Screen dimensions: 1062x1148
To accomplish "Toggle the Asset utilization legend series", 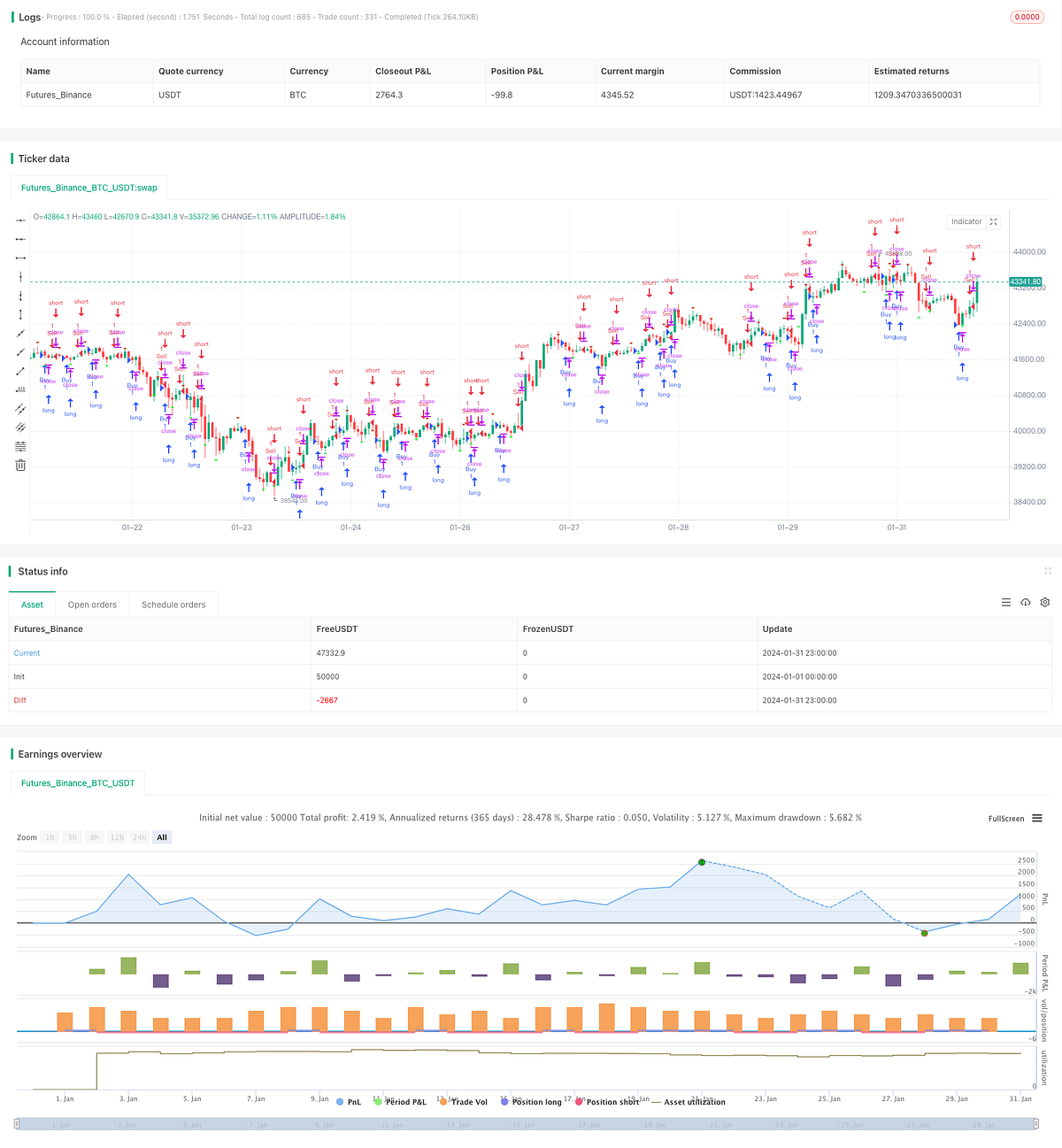I will (x=689, y=1102).
